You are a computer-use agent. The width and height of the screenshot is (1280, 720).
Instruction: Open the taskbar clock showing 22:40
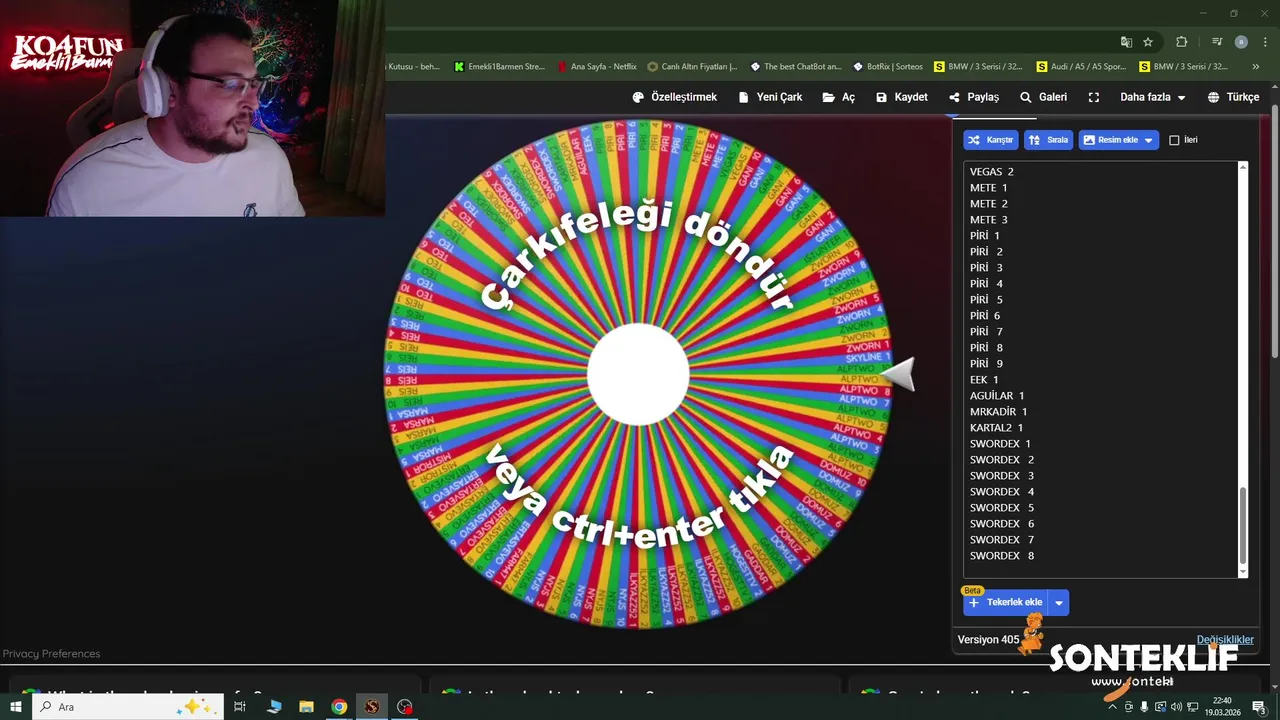tap(1222, 707)
